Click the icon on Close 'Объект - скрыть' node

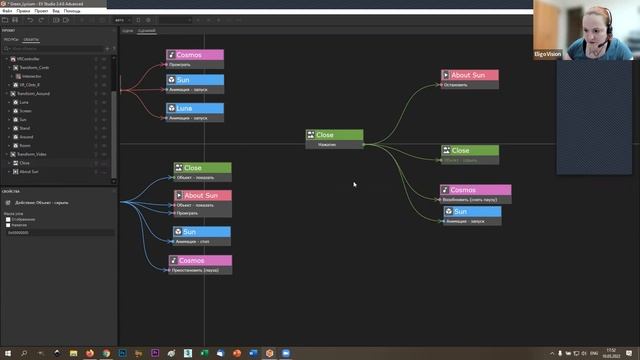(x=447, y=150)
